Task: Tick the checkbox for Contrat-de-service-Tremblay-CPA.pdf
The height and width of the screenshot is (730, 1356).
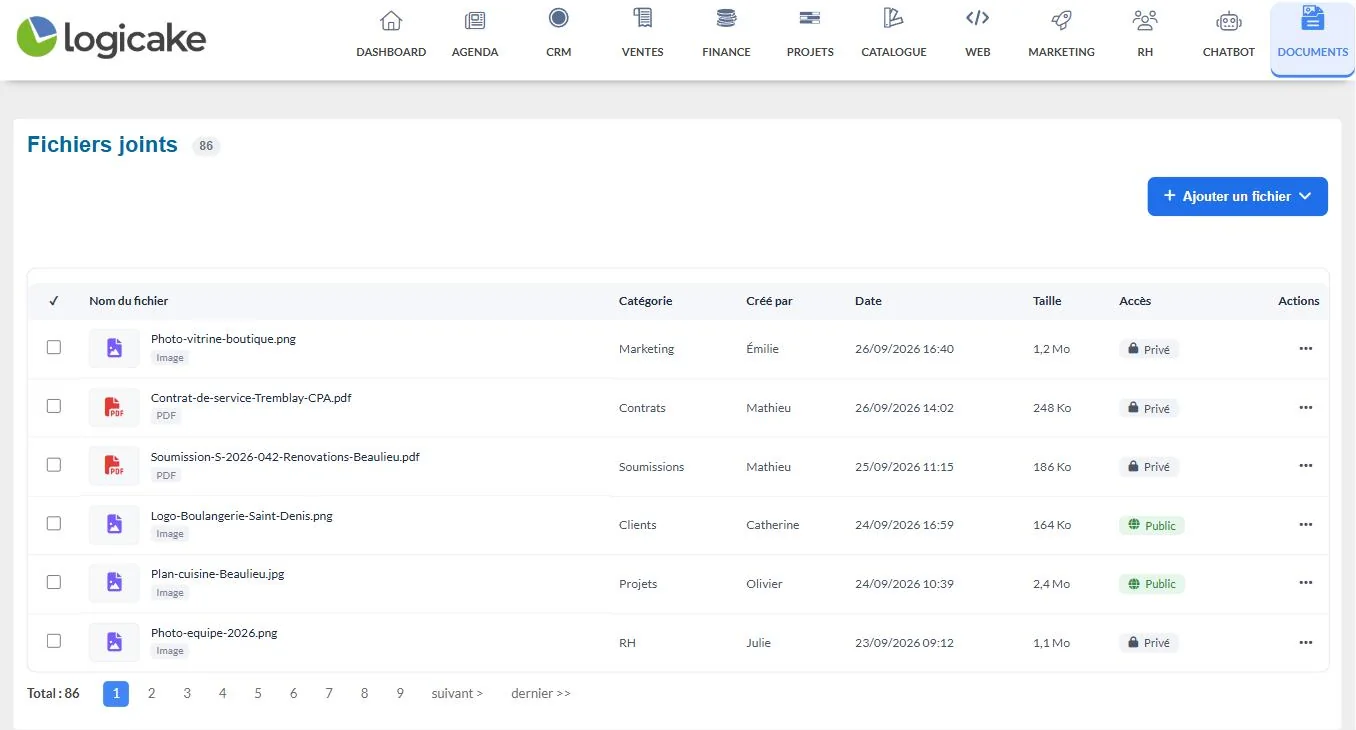Action: pos(54,406)
